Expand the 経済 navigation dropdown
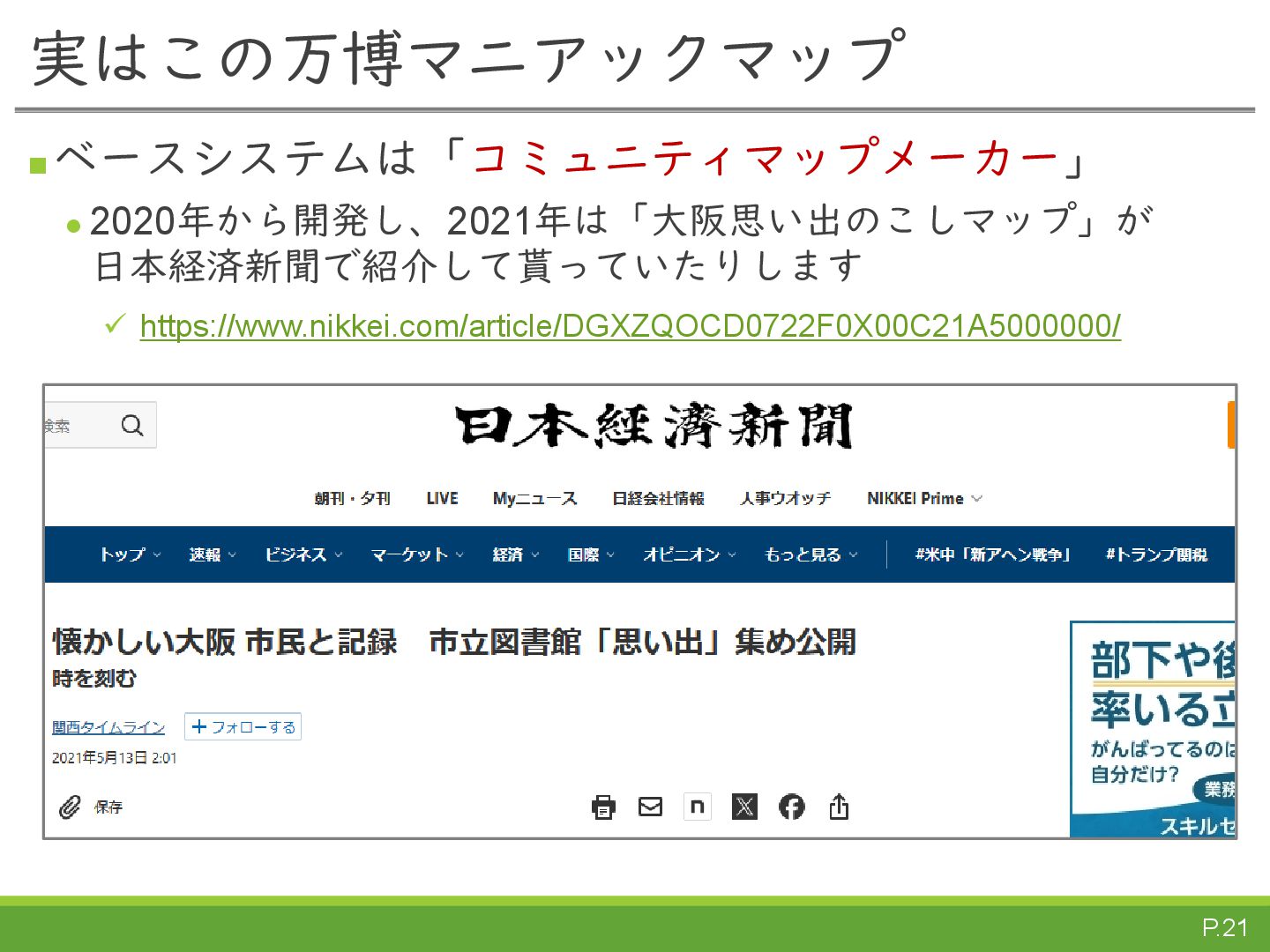Viewport: 1270px width, 952px height. (x=515, y=554)
